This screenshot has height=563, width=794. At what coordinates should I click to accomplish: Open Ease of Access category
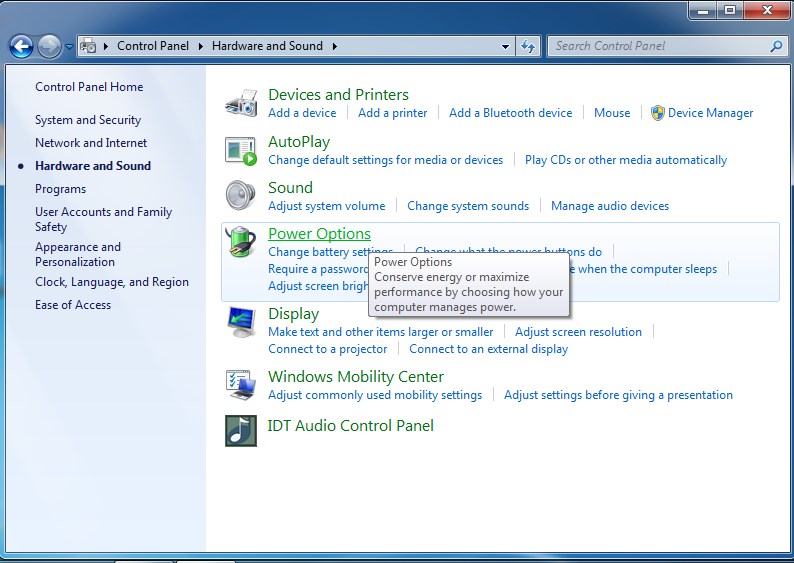pyautogui.click(x=73, y=305)
